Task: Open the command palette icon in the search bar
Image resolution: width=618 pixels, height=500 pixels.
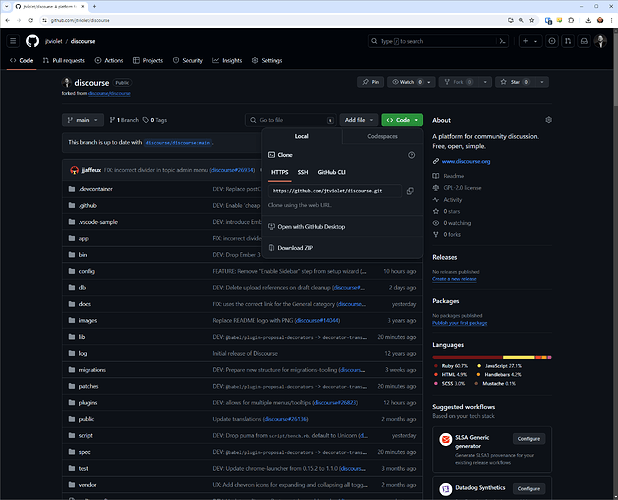Action: tap(502, 41)
